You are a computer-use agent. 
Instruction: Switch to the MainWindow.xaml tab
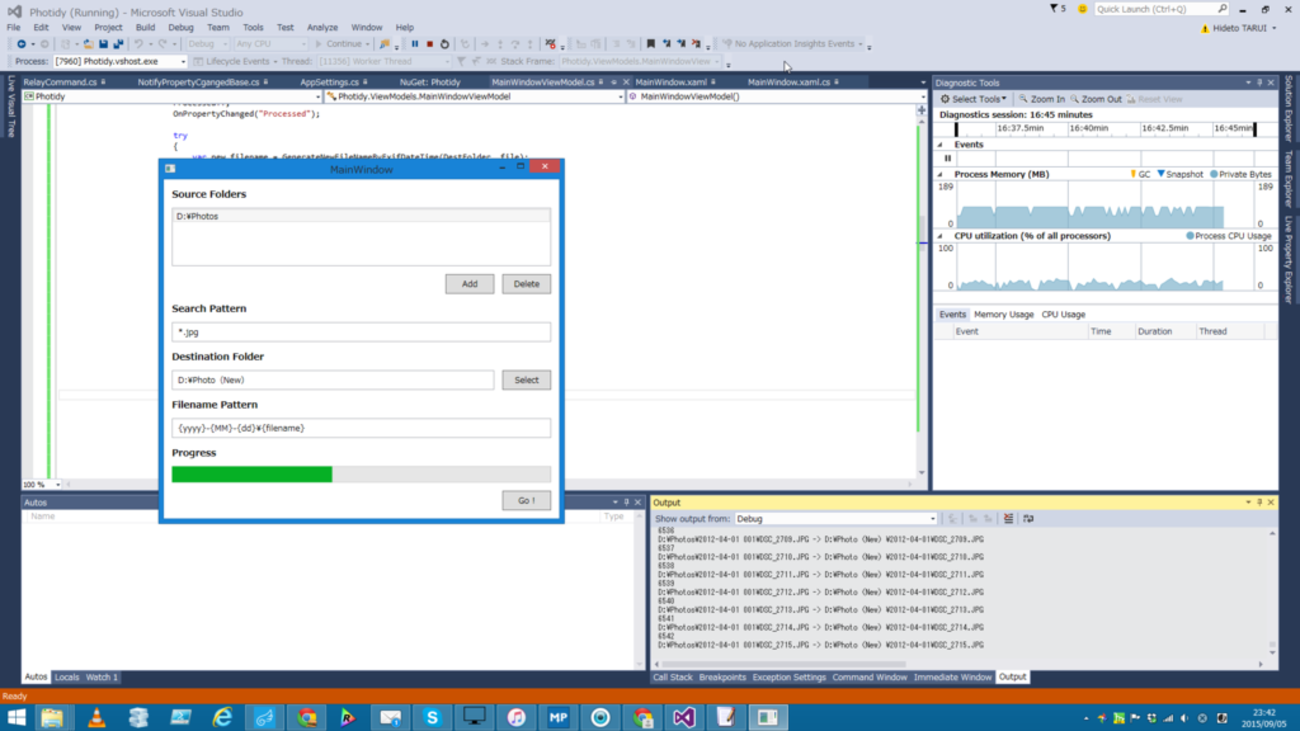[671, 82]
